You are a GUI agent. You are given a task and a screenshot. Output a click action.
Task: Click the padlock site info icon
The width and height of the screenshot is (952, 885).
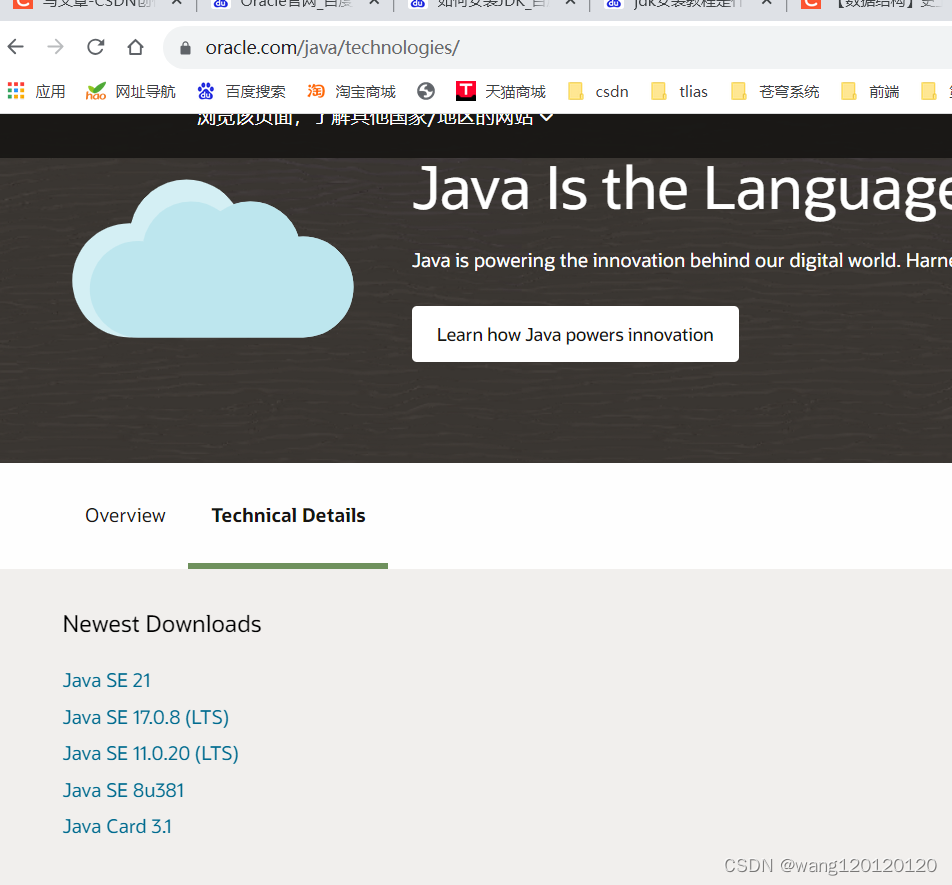tap(185, 48)
